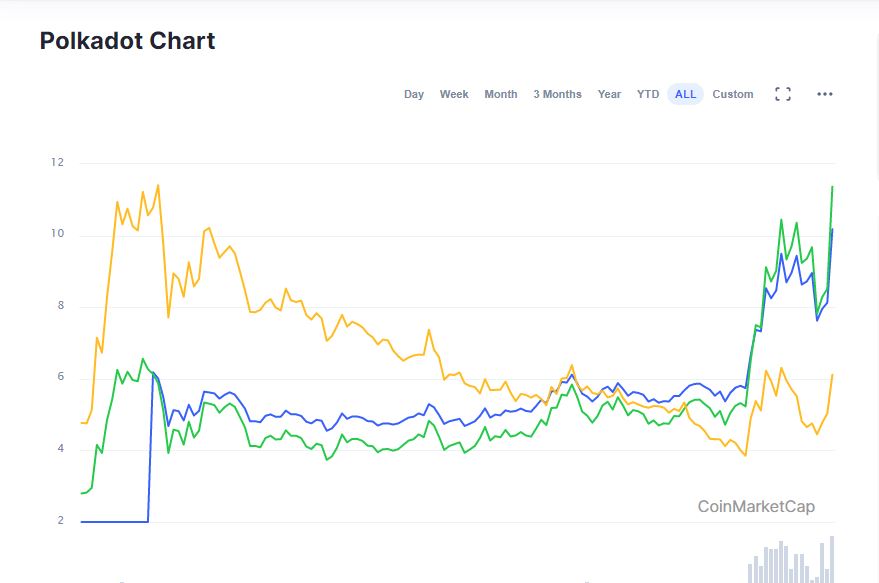879x583 pixels.
Task: Click the volume bars at bottom right
Action: pos(790,563)
